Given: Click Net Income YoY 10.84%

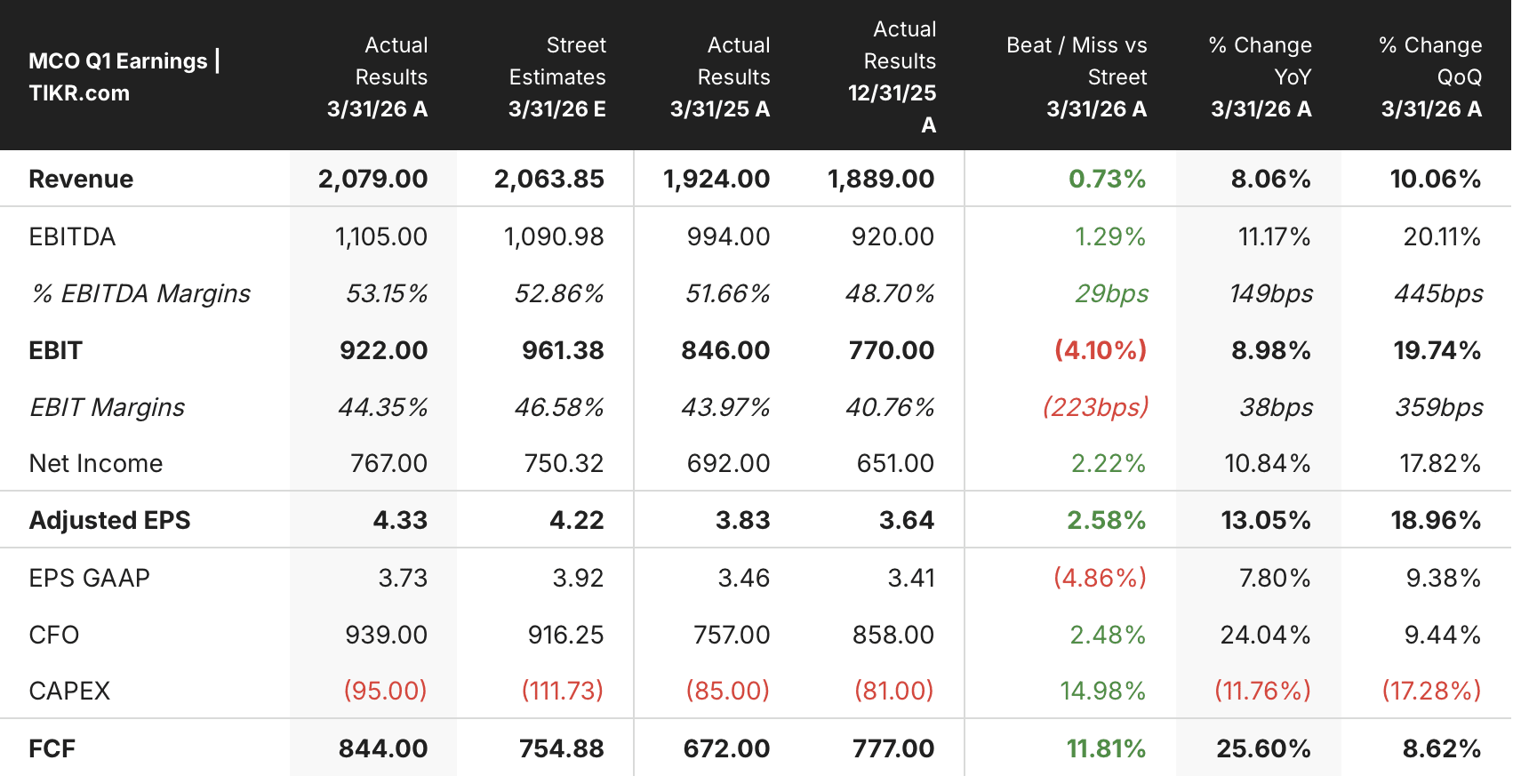Looking at the screenshot, I should tap(1267, 463).
